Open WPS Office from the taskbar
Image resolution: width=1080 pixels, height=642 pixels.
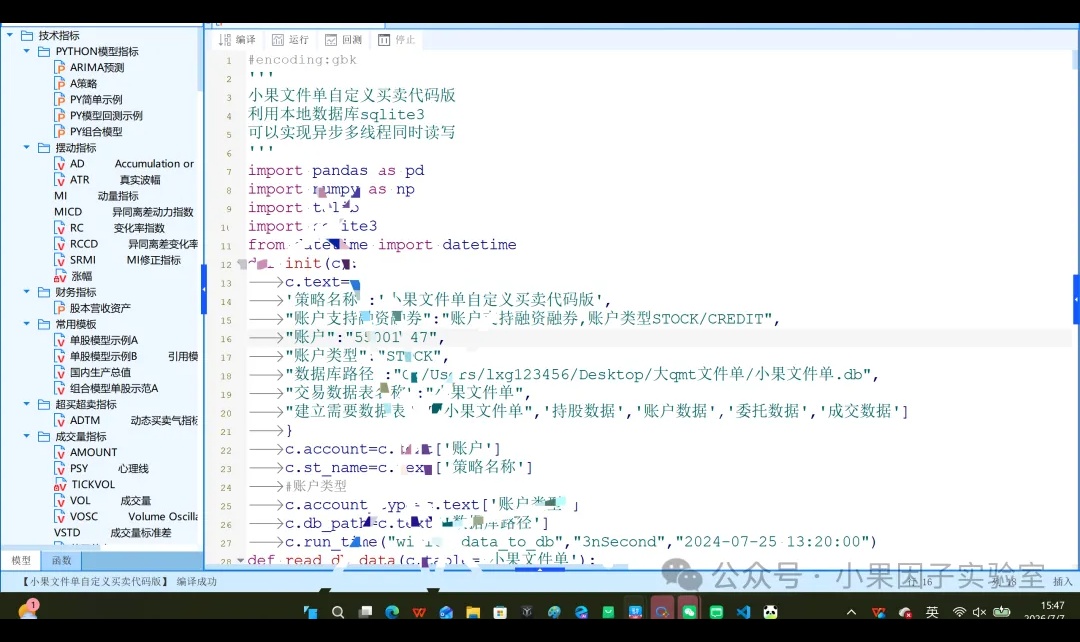tap(419, 612)
